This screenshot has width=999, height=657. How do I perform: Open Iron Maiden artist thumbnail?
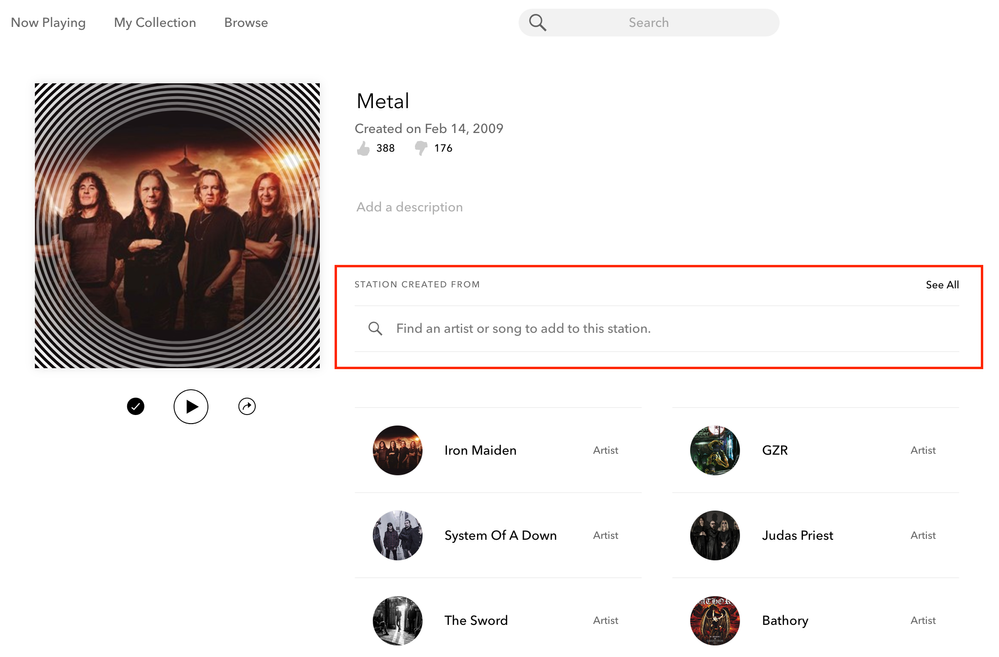(x=398, y=451)
